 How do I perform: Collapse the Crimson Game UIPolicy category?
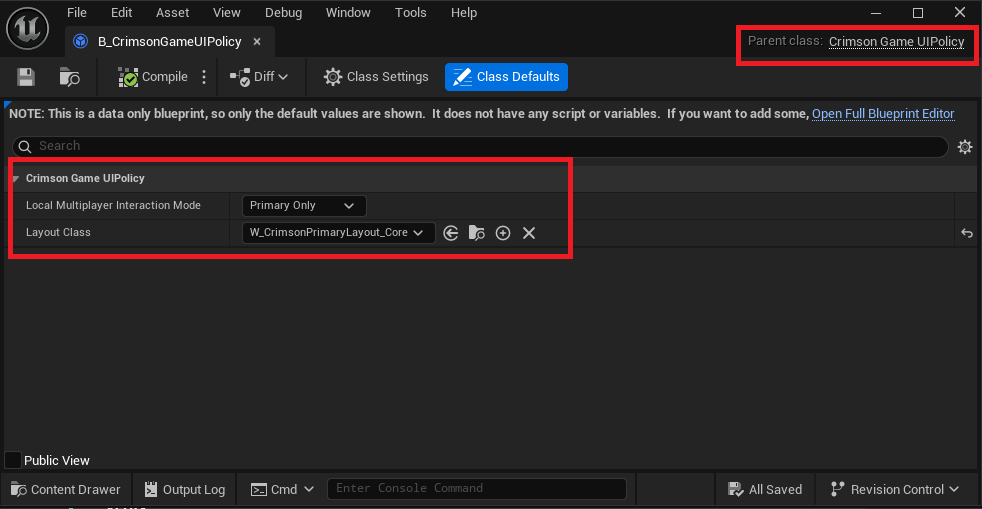[16, 179]
